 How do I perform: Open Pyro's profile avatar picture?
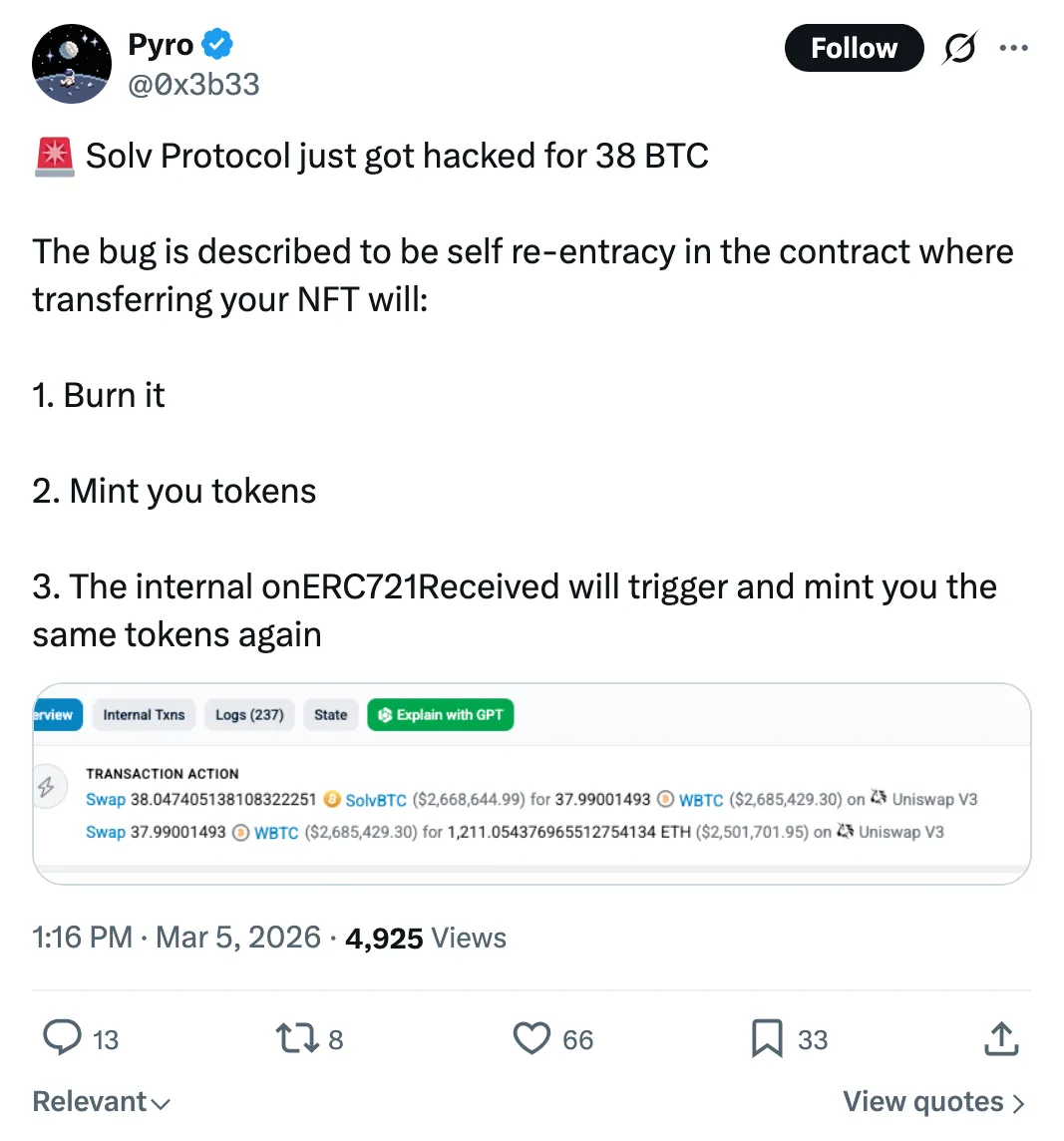[x=72, y=64]
